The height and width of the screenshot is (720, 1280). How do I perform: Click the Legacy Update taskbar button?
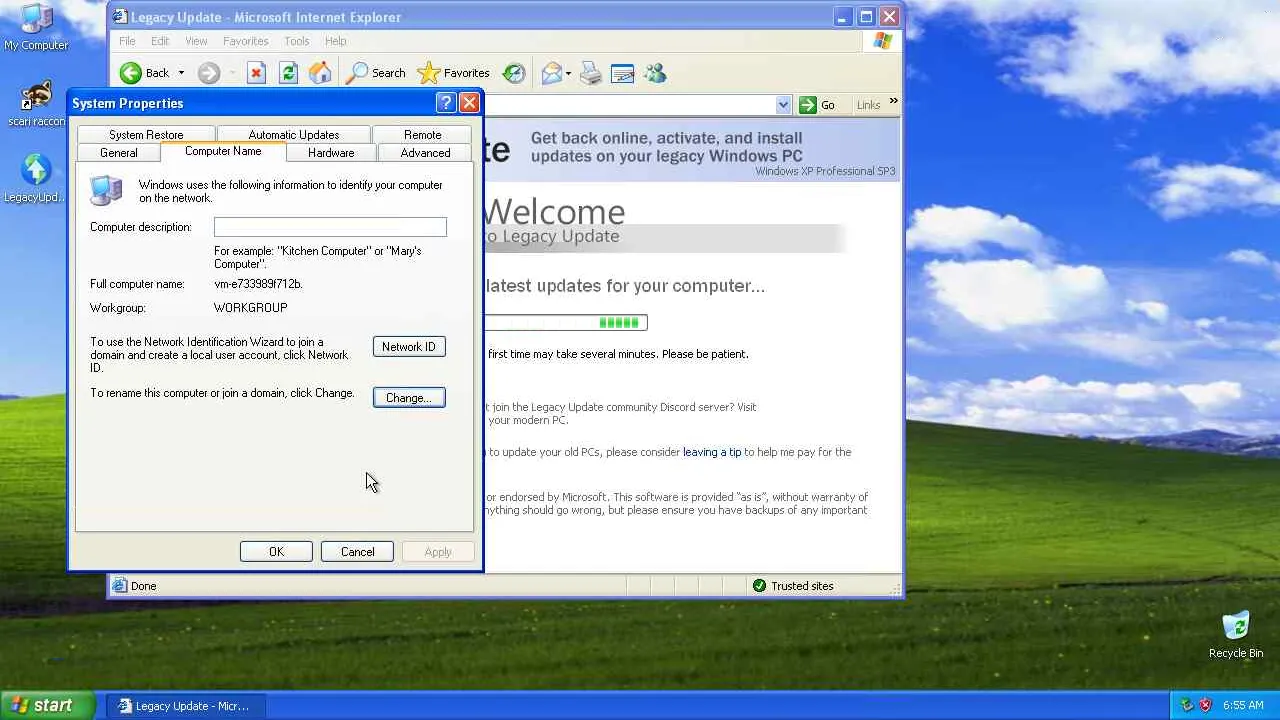186,706
